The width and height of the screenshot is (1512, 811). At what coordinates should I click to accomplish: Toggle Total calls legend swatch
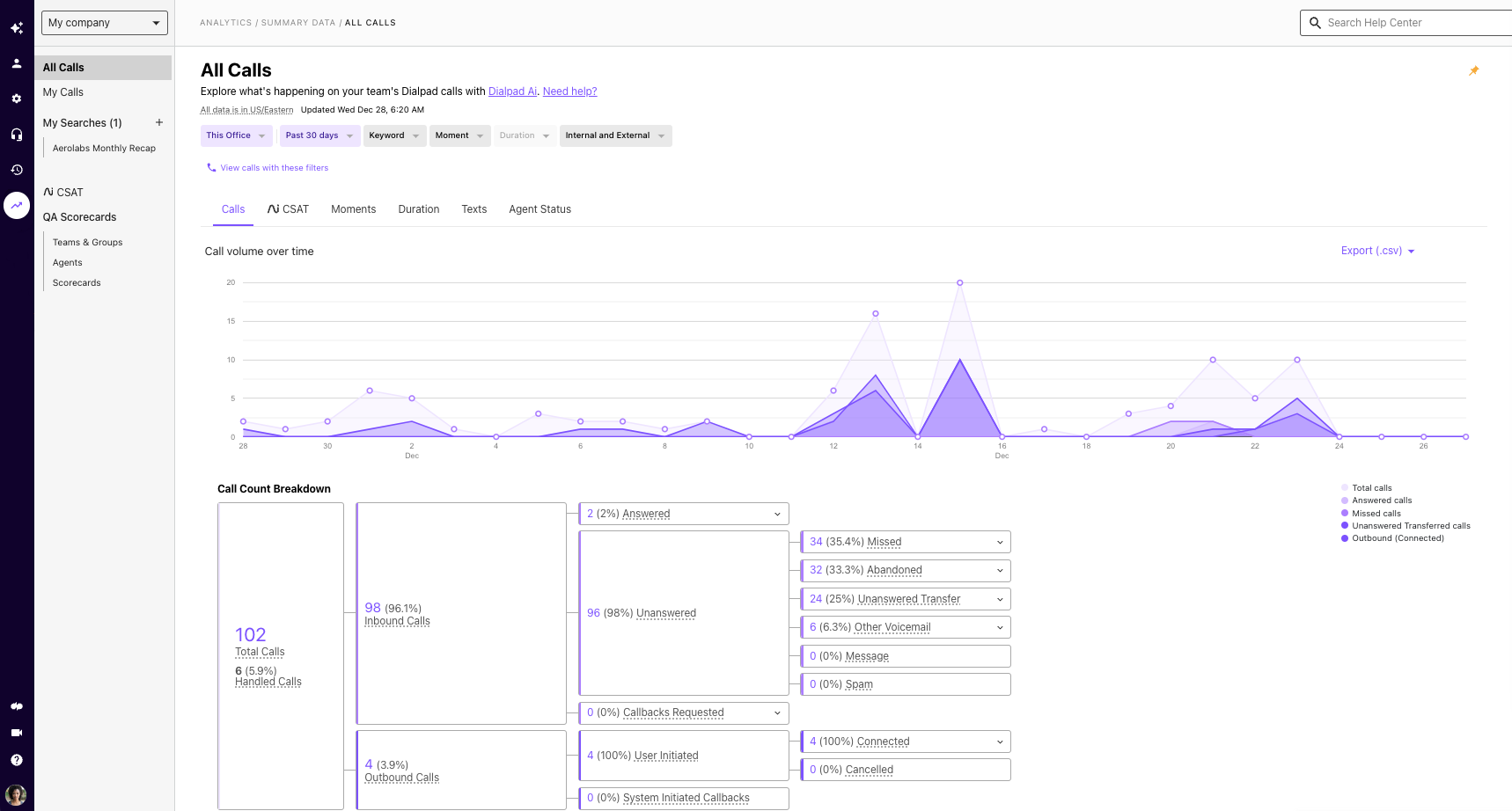(x=1345, y=488)
